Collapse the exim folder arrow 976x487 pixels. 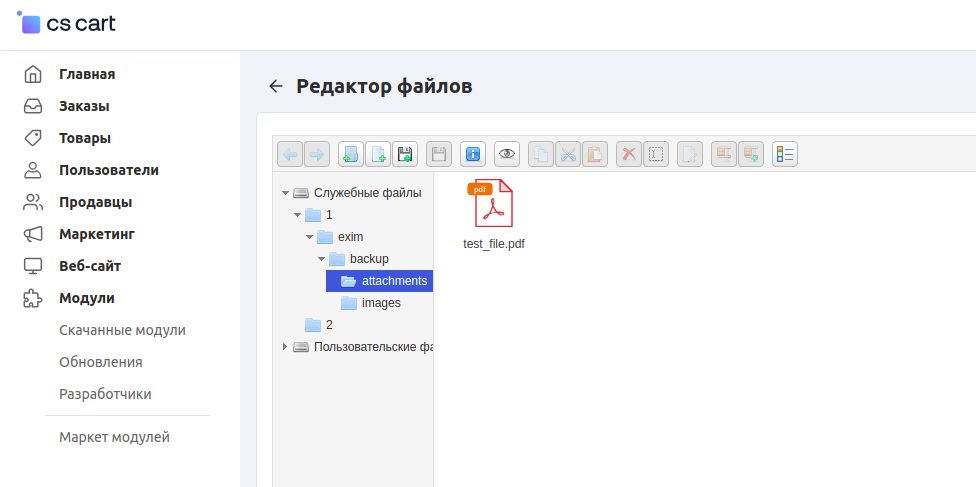coord(309,237)
